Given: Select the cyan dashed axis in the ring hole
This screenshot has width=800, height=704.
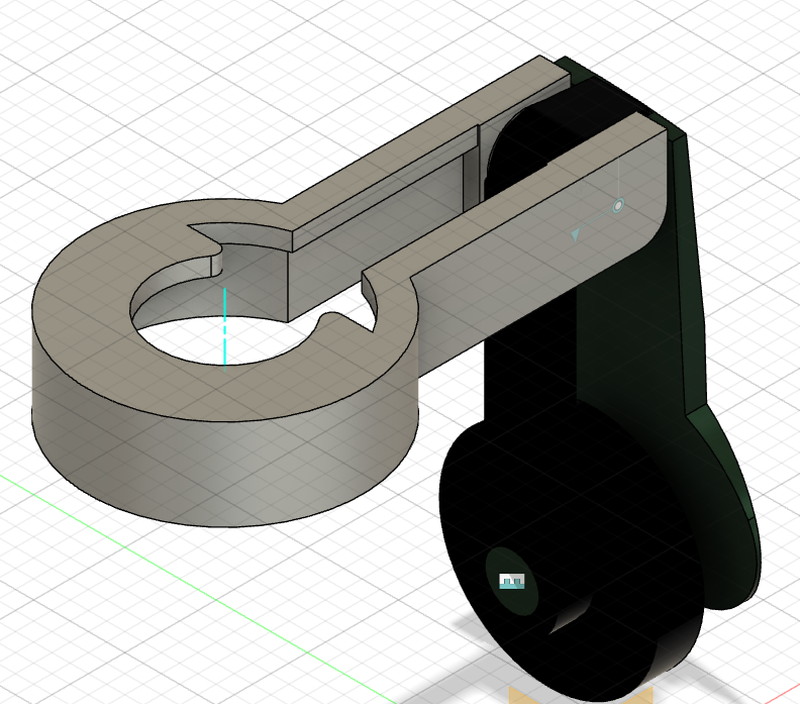Looking at the screenshot, I should click(x=225, y=330).
